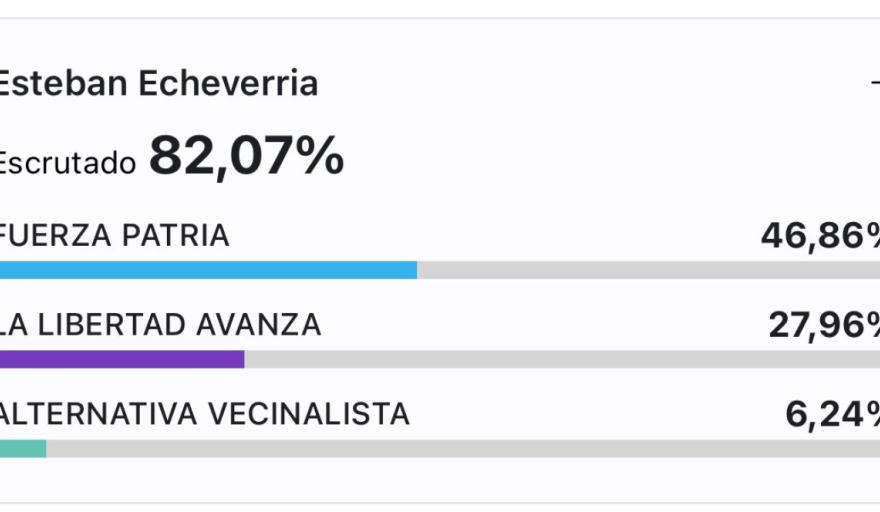Click the purple La Libertad Avanza bar
The width and height of the screenshot is (880, 512).
click(122, 359)
